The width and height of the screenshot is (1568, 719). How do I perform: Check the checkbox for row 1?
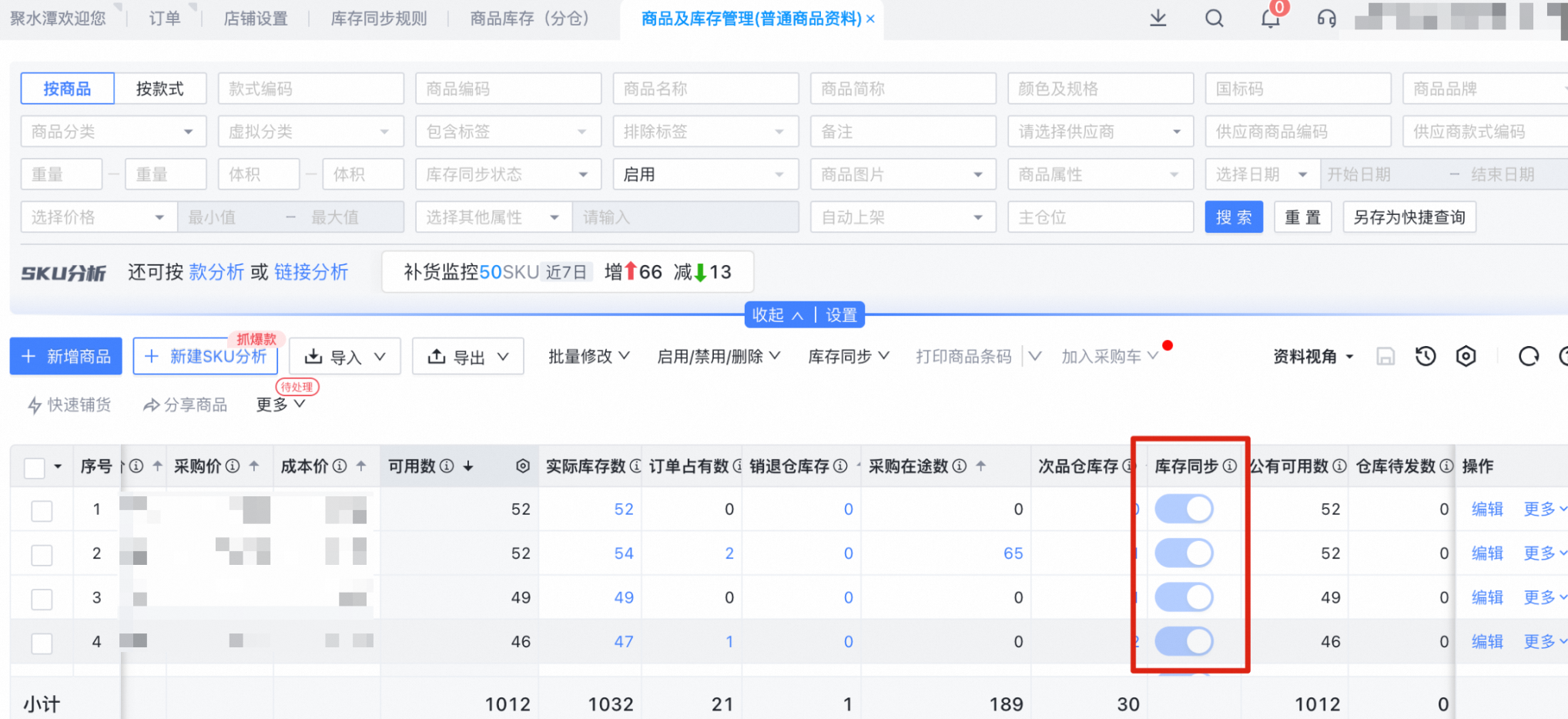coord(42,510)
